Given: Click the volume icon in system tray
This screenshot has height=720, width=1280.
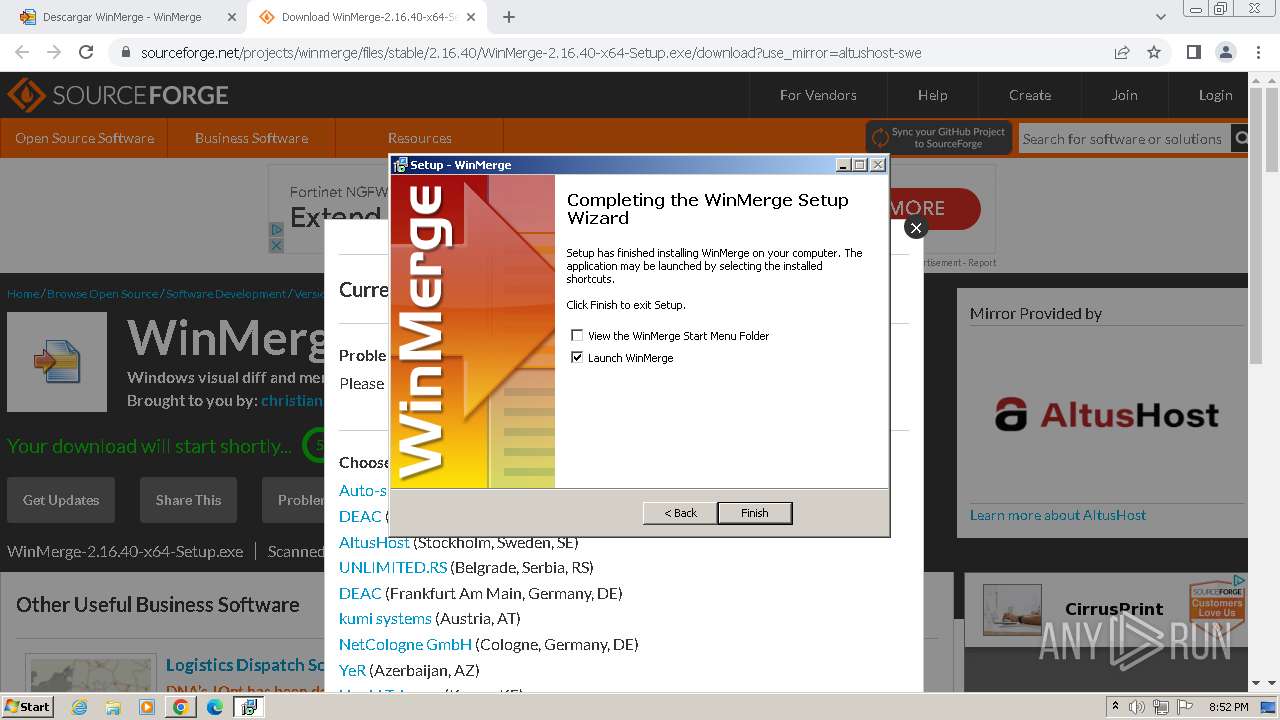Looking at the screenshot, I should pyautogui.click(x=1137, y=707).
